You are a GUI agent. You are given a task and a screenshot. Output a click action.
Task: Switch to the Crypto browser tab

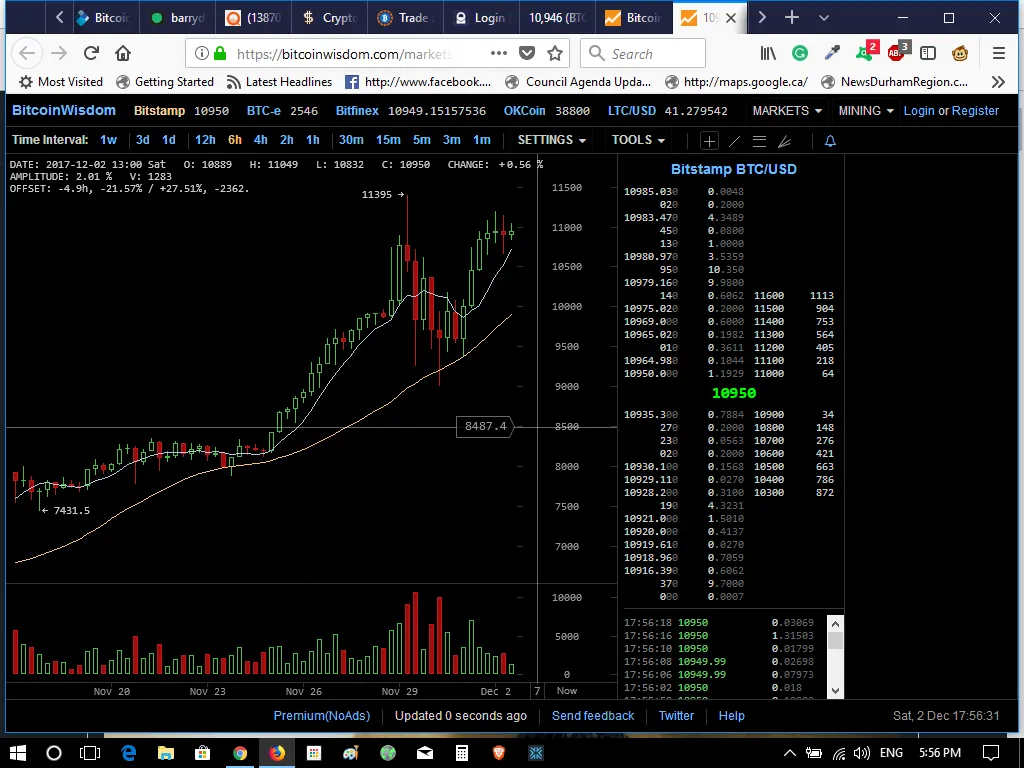click(x=329, y=18)
